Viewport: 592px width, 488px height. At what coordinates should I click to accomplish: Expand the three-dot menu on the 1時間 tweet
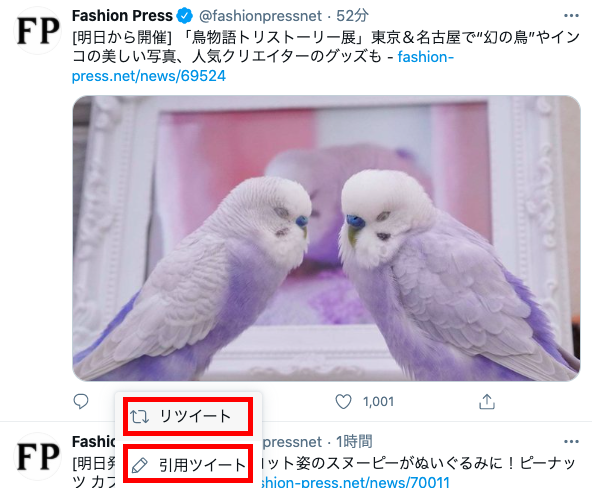point(571,442)
